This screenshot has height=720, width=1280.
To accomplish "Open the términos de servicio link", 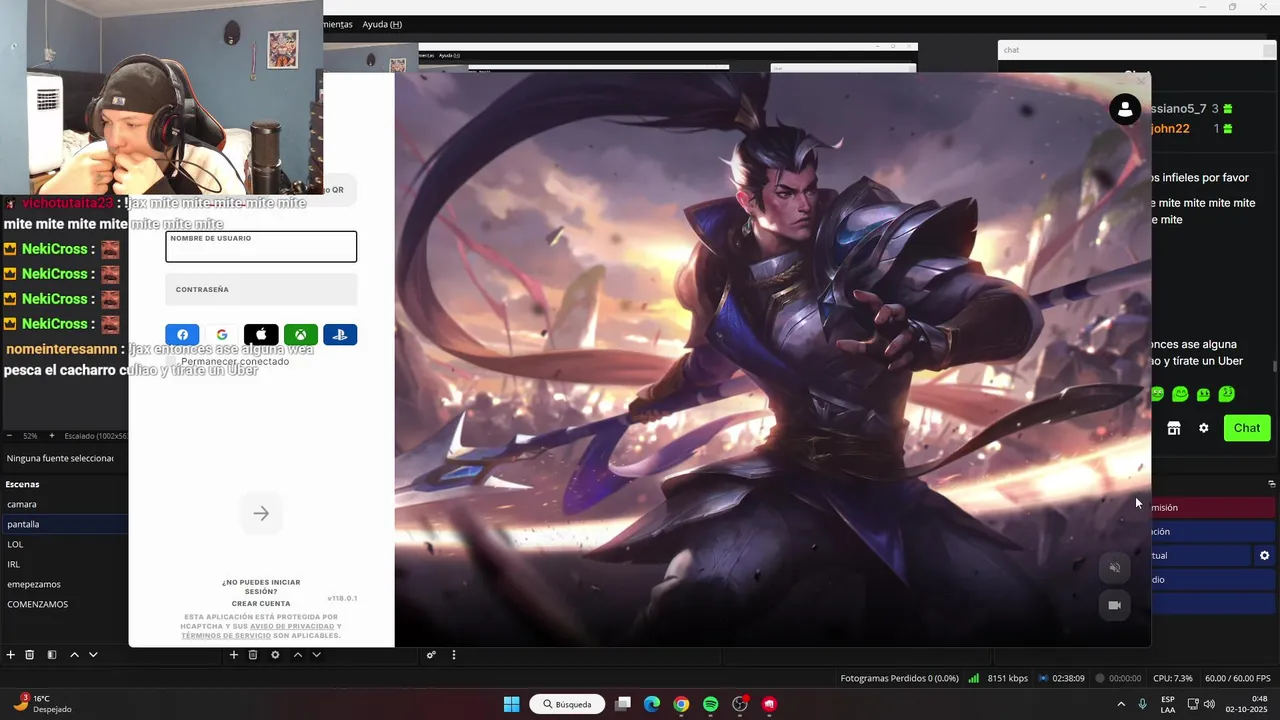I will (x=224, y=635).
